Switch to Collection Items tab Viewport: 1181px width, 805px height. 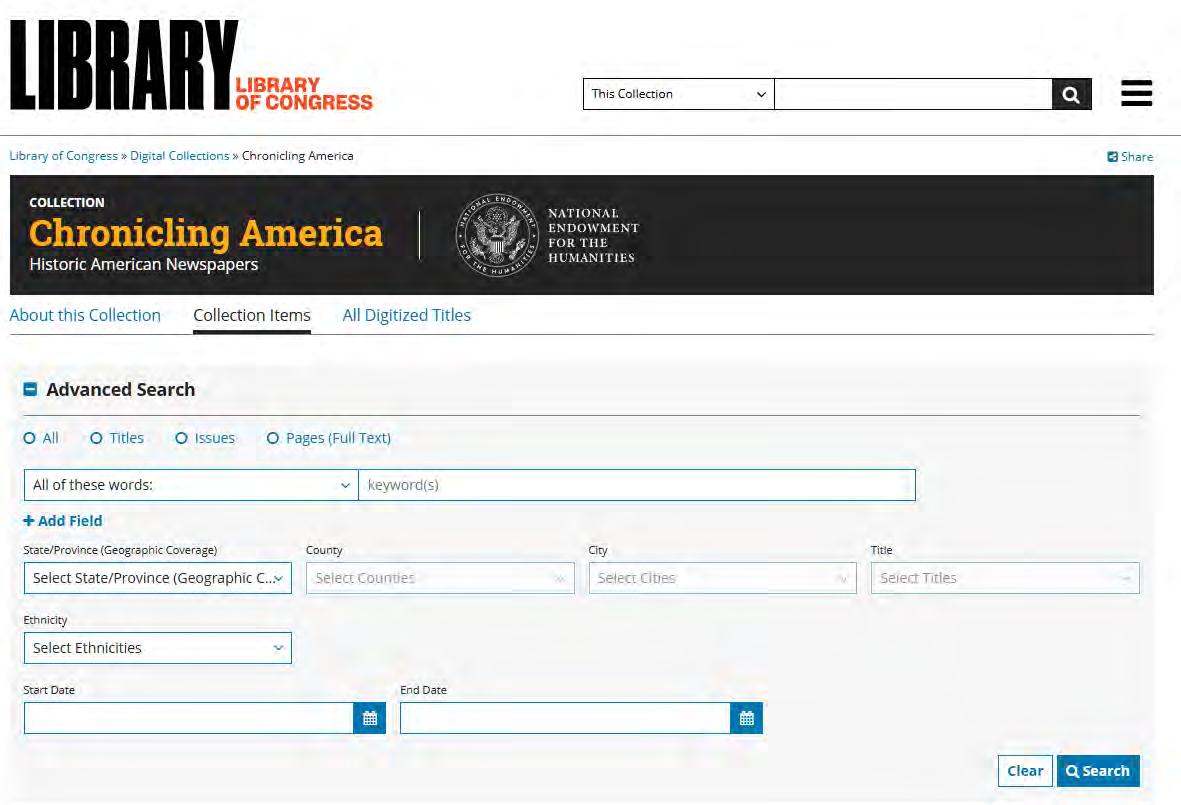[252, 315]
